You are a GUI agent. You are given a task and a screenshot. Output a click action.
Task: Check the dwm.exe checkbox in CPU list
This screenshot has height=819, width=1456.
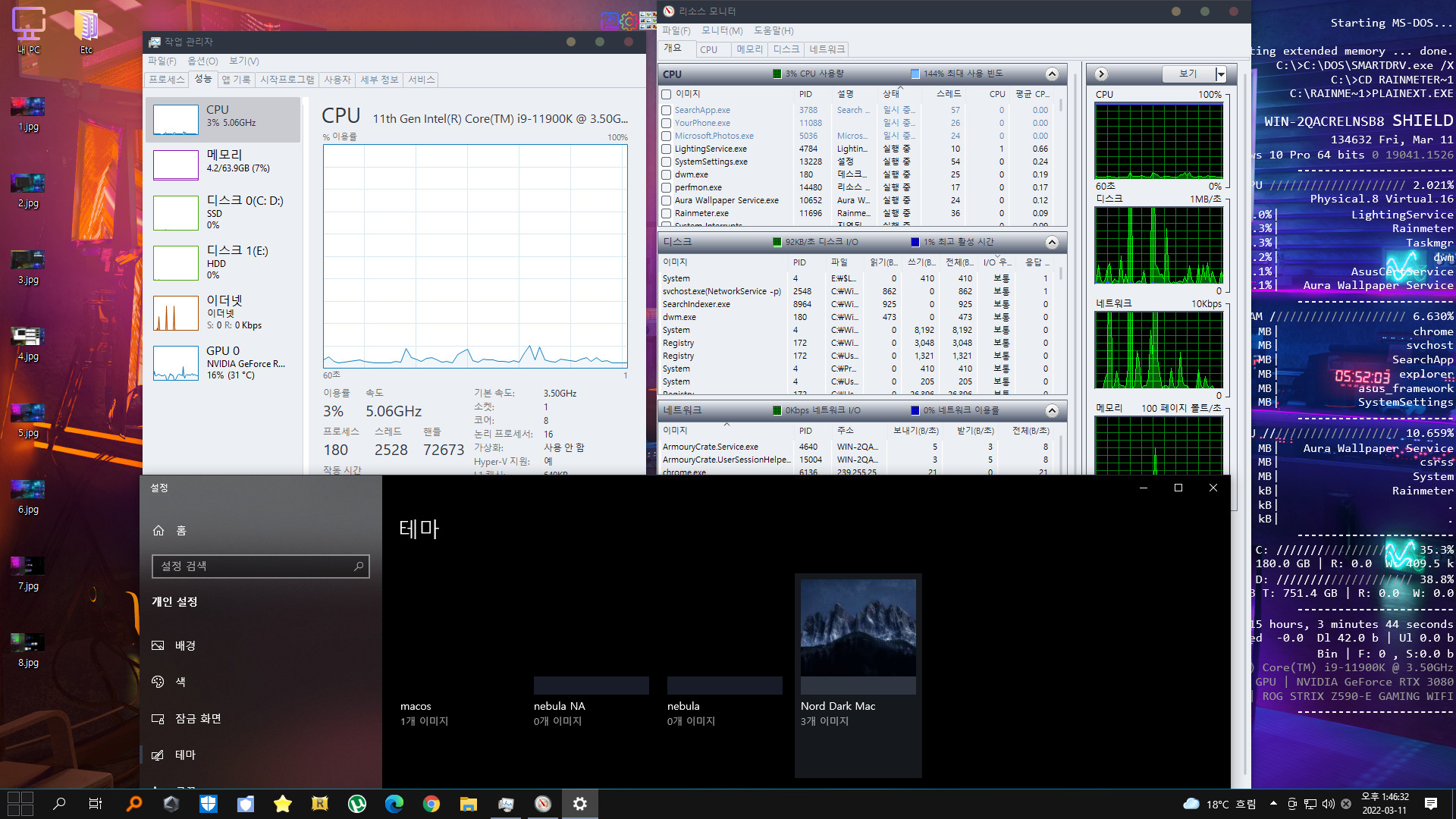666,174
